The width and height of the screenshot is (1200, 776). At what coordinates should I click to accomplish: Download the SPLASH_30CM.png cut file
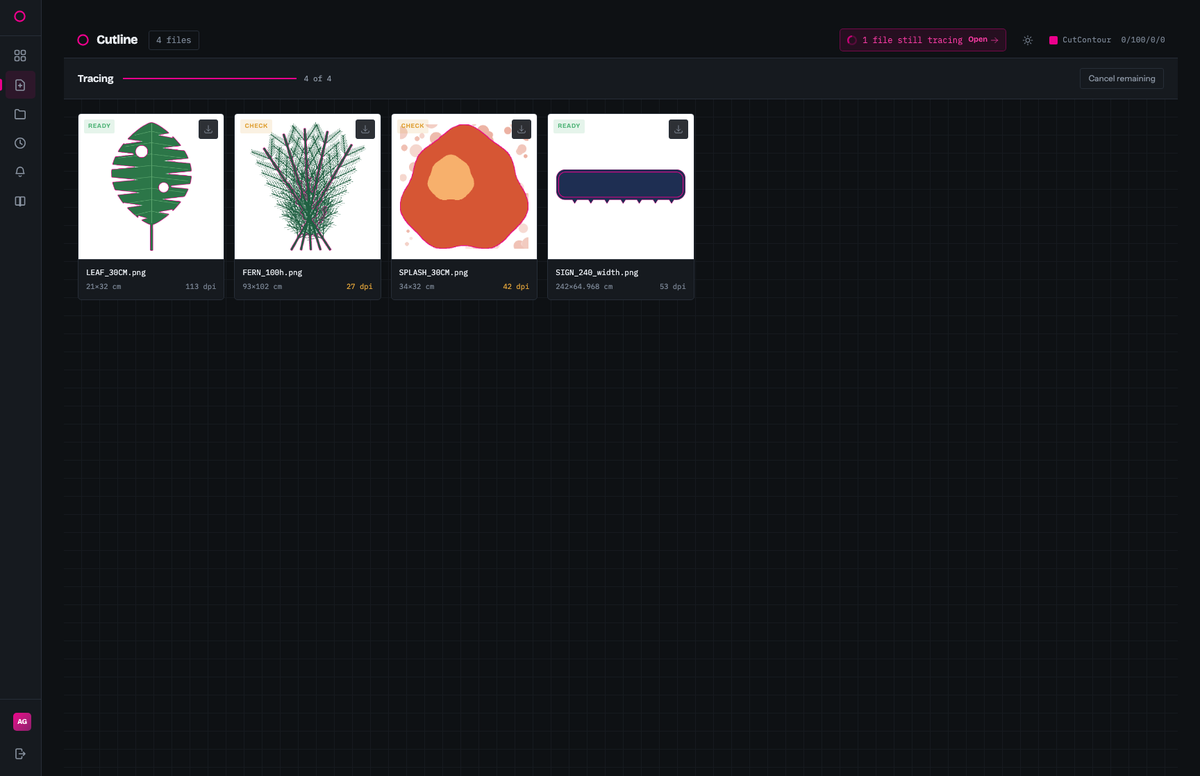tap(521, 129)
